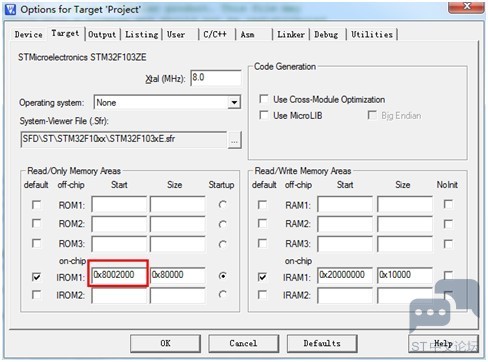Go to the User tab
The image size is (488, 362).
coord(176,34)
